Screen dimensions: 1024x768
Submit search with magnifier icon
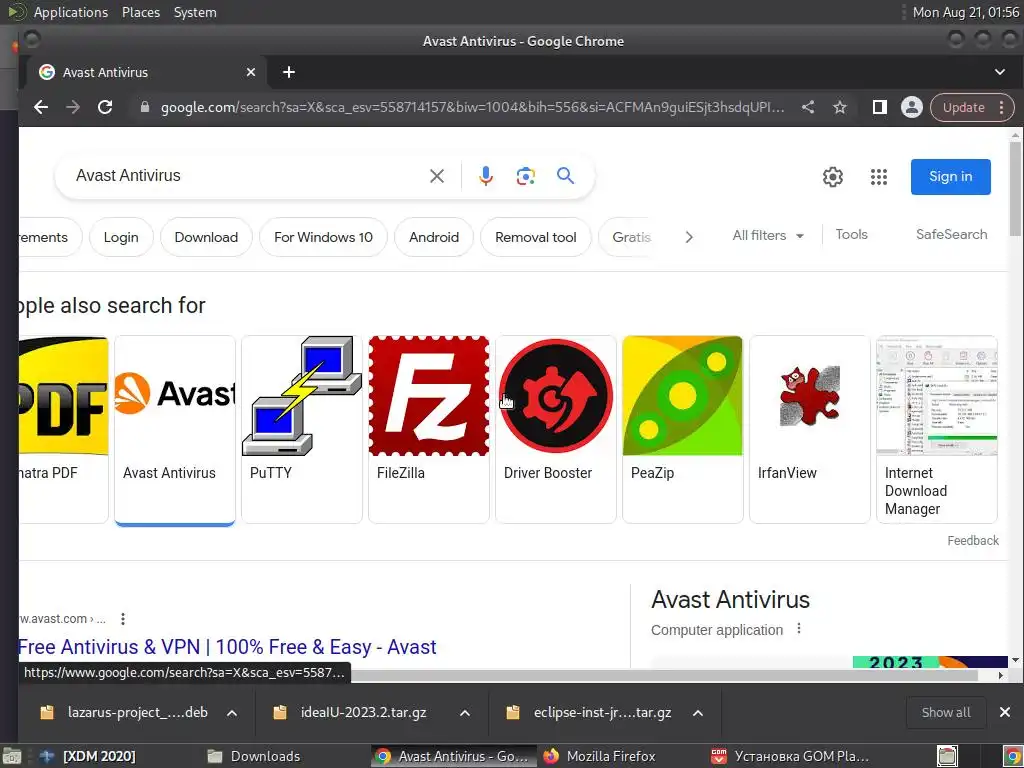click(x=566, y=176)
